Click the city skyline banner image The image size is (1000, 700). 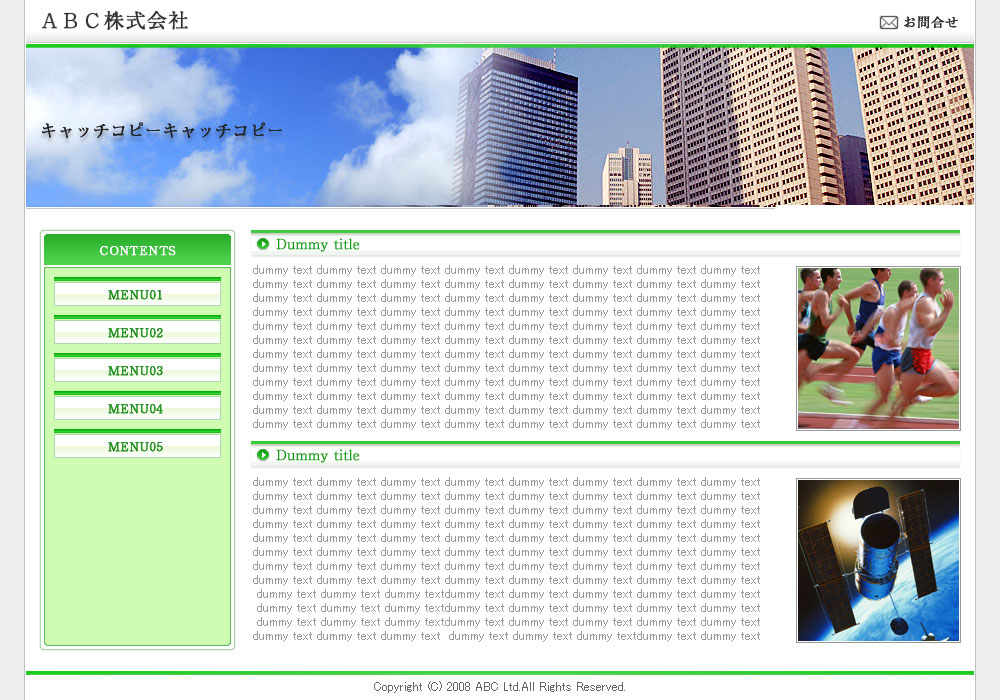tap(500, 128)
